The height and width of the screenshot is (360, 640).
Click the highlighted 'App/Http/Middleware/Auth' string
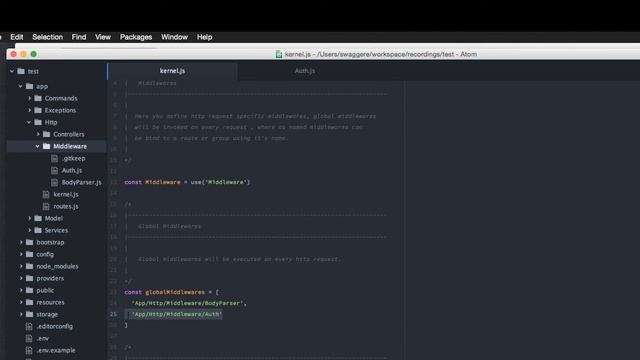coord(176,314)
